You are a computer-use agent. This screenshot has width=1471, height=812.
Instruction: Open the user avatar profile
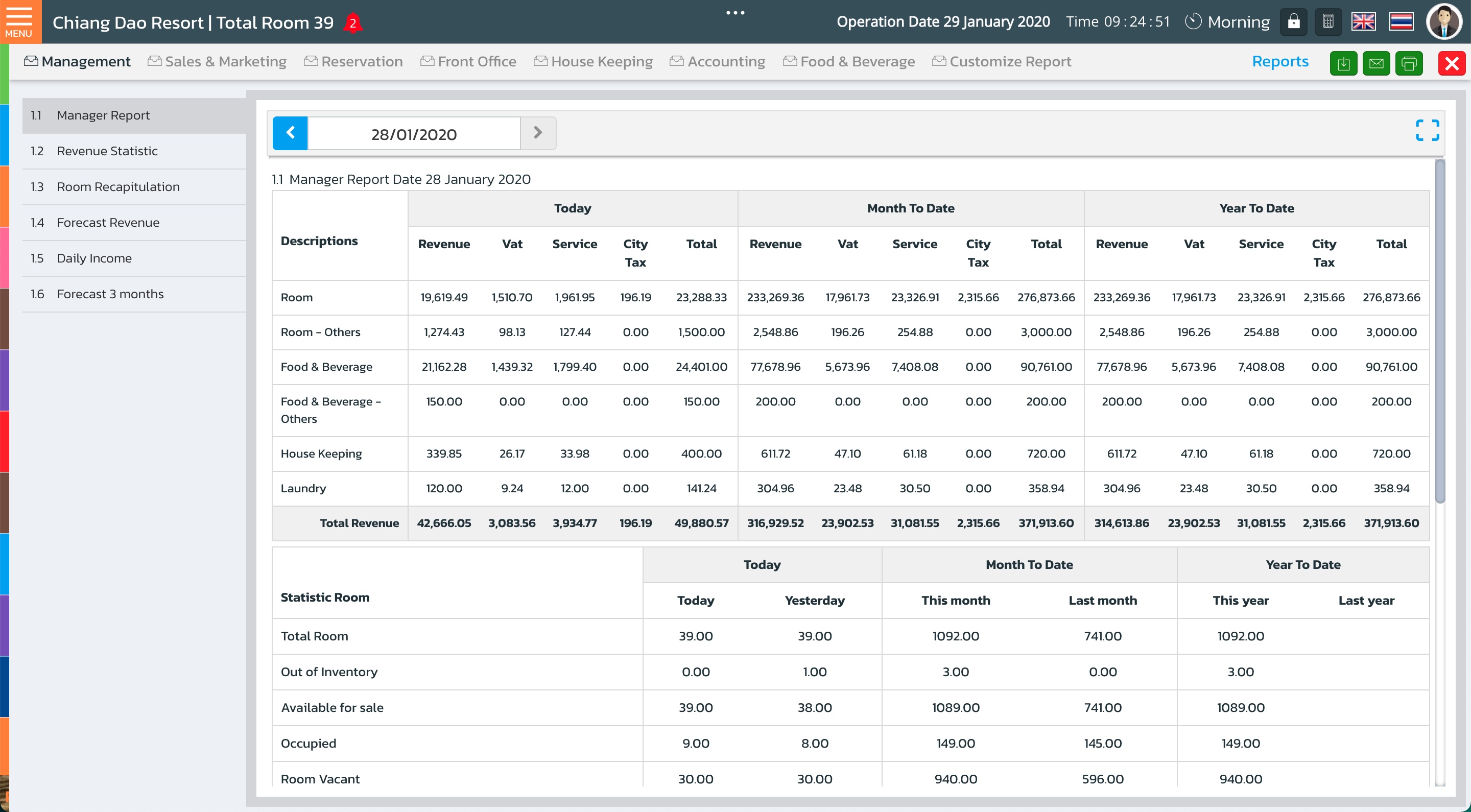[1444, 21]
